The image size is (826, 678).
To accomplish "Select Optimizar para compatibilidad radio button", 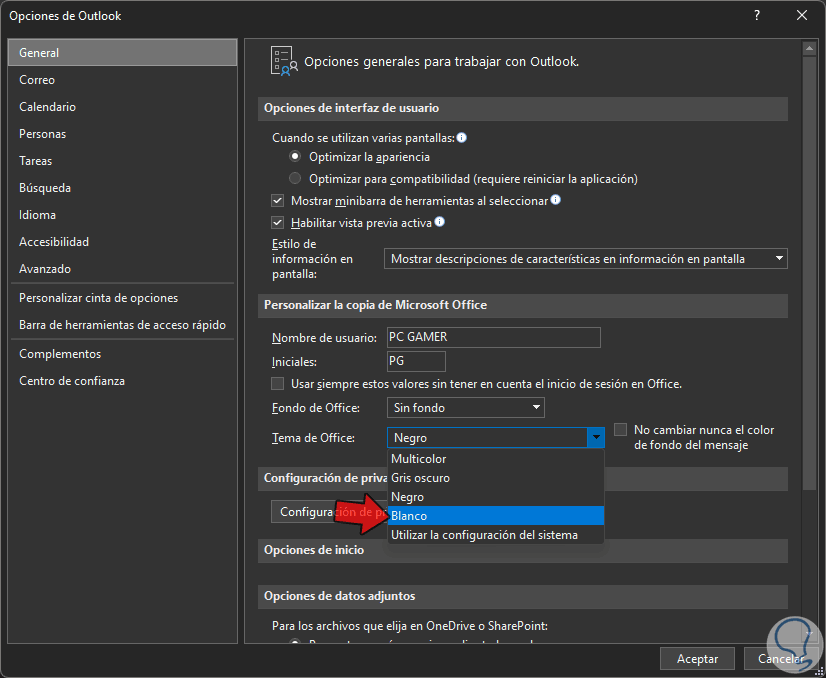I will 295,179.
